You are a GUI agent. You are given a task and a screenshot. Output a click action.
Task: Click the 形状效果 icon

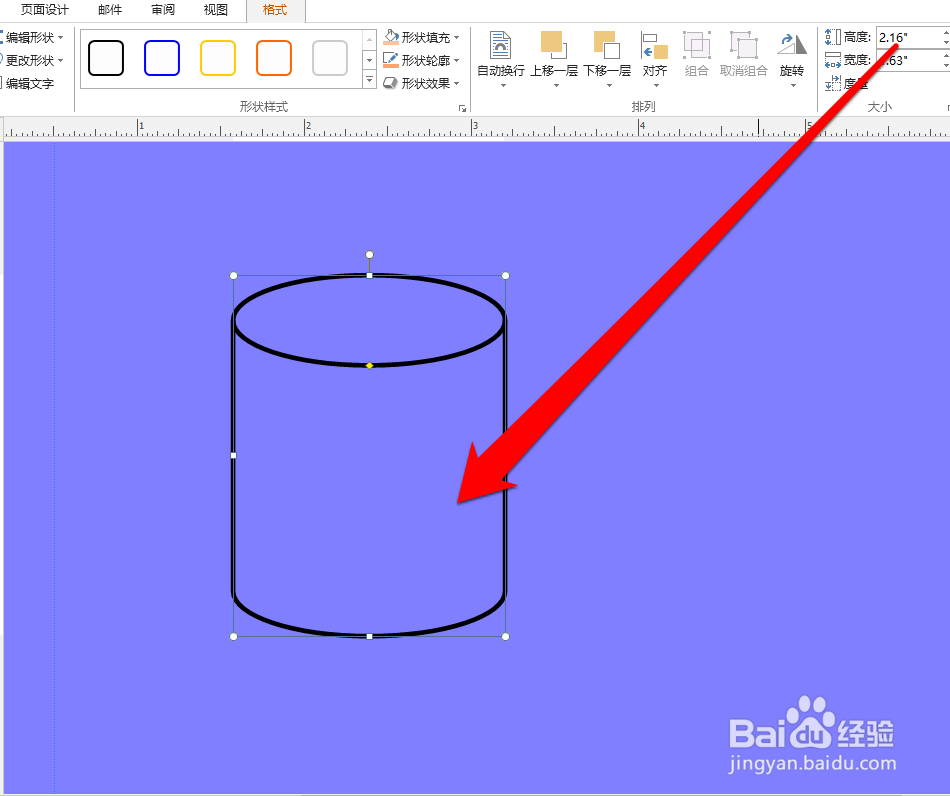point(391,83)
